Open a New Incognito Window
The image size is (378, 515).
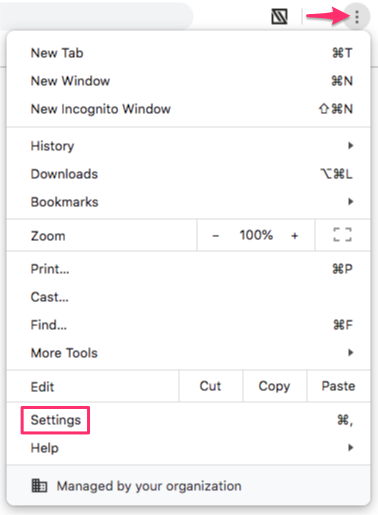click(188, 109)
